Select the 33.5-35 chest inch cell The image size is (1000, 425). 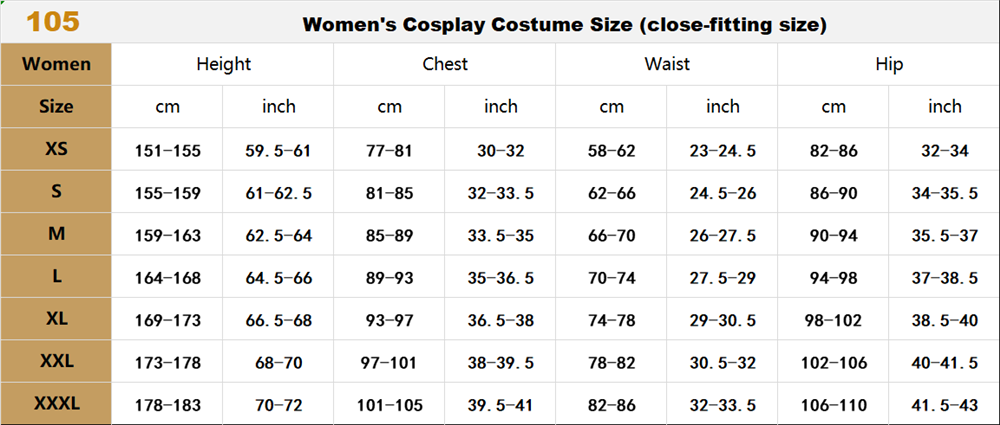tap(501, 236)
